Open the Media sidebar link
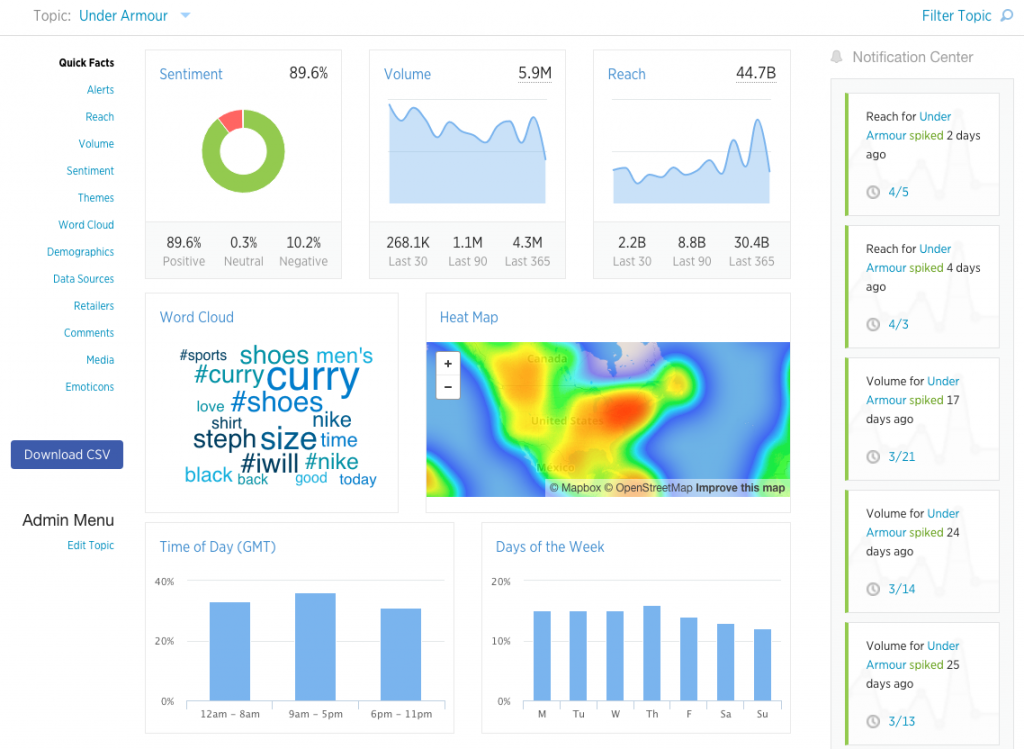Image resolution: width=1024 pixels, height=749 pixels. [x=100, y=360]
